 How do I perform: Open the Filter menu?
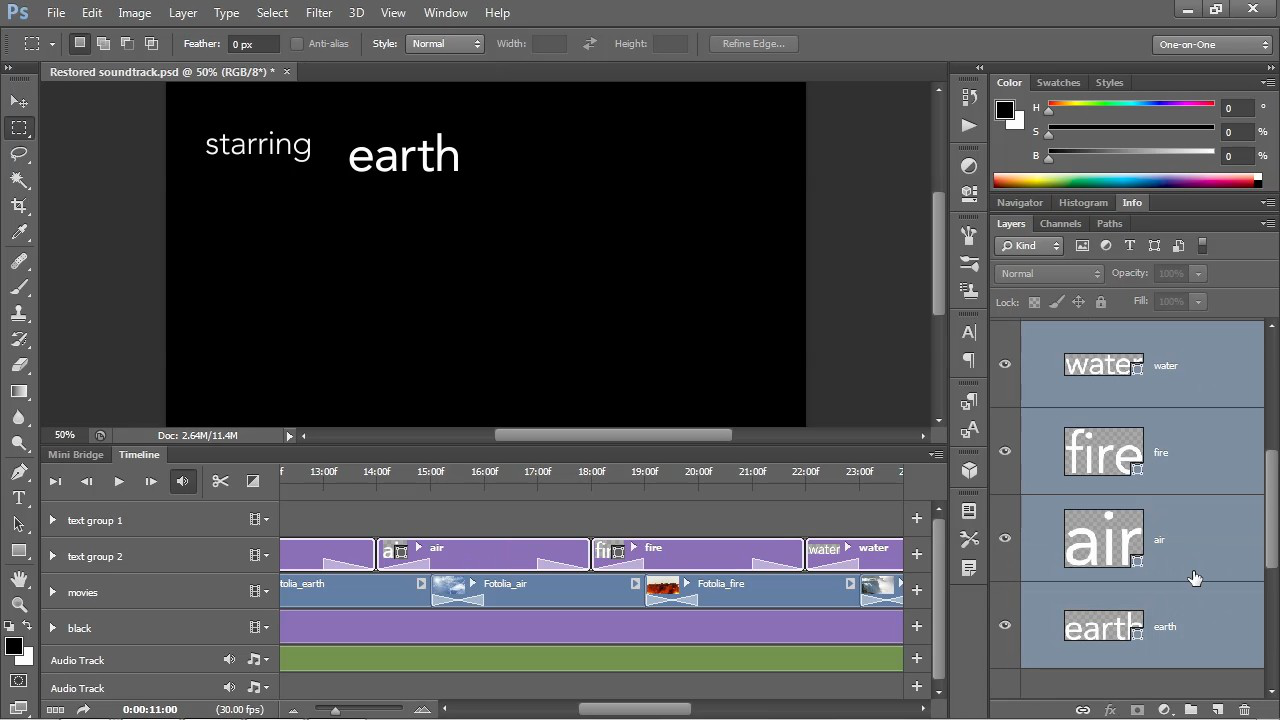[319, 13]
